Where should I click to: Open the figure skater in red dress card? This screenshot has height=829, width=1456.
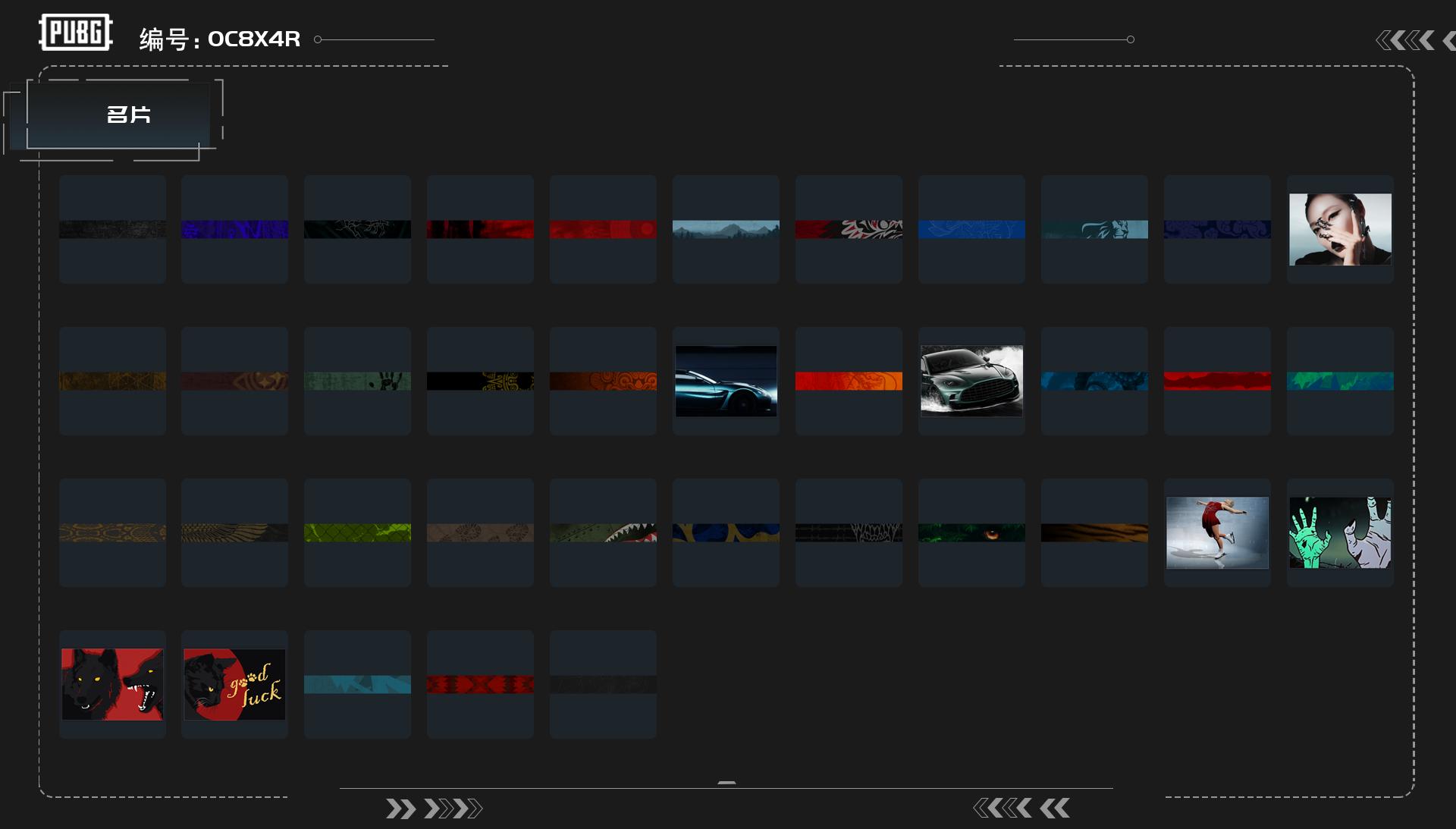[1217, 532]
